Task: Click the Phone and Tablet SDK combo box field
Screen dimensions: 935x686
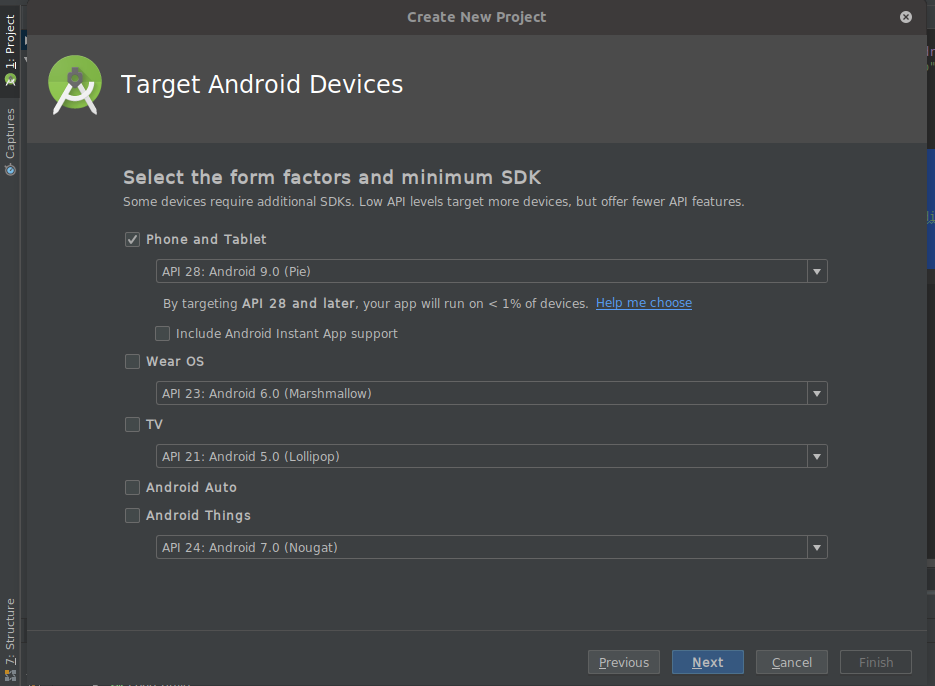Action: pos(480,272)
